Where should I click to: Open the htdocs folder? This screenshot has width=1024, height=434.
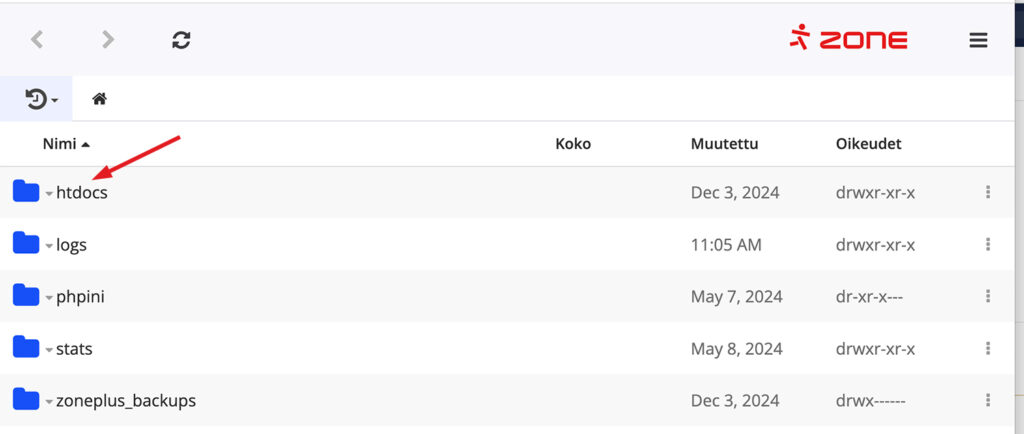[x=82, y=192]
